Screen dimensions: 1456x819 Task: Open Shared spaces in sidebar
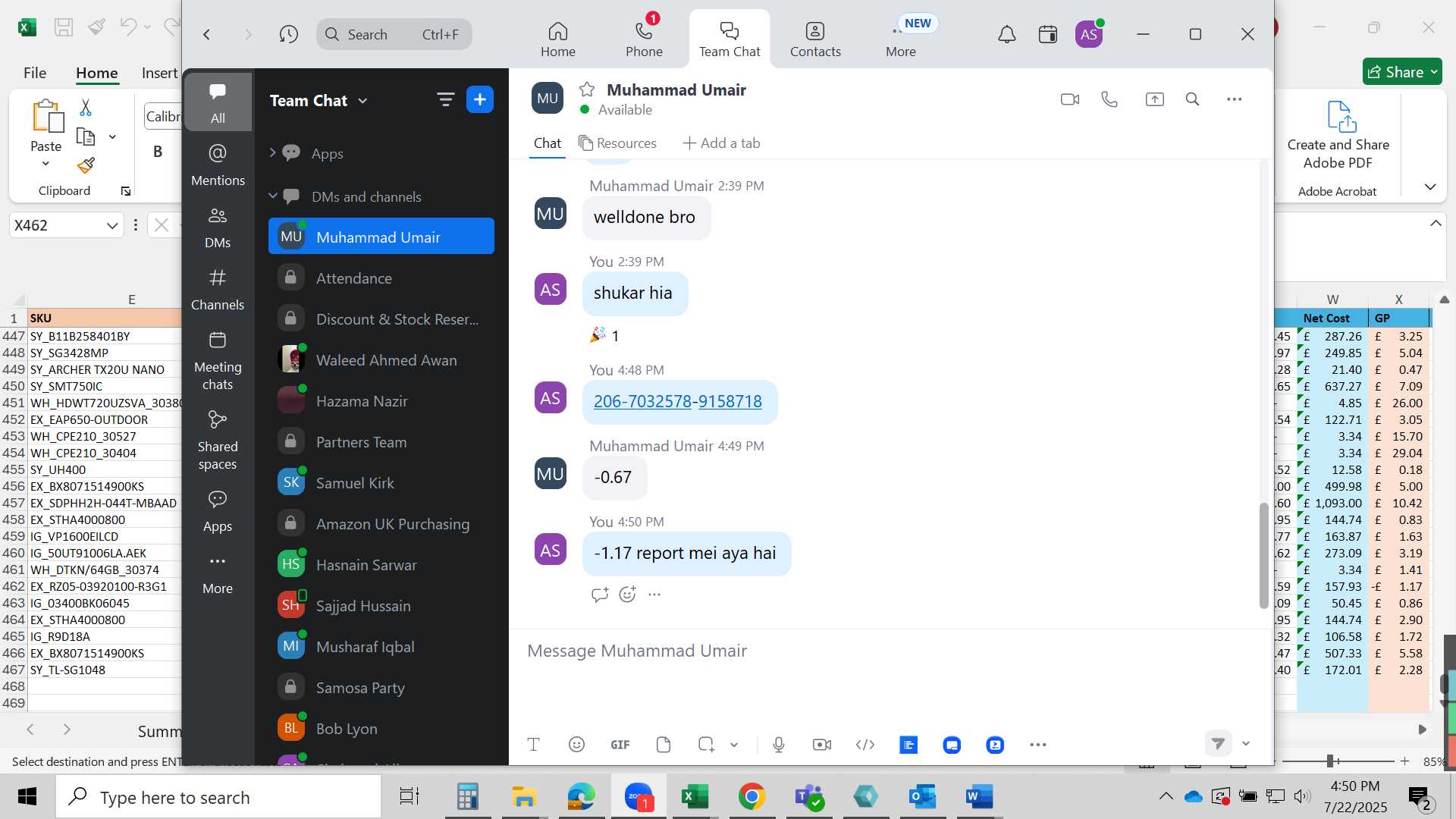(218, 441)
